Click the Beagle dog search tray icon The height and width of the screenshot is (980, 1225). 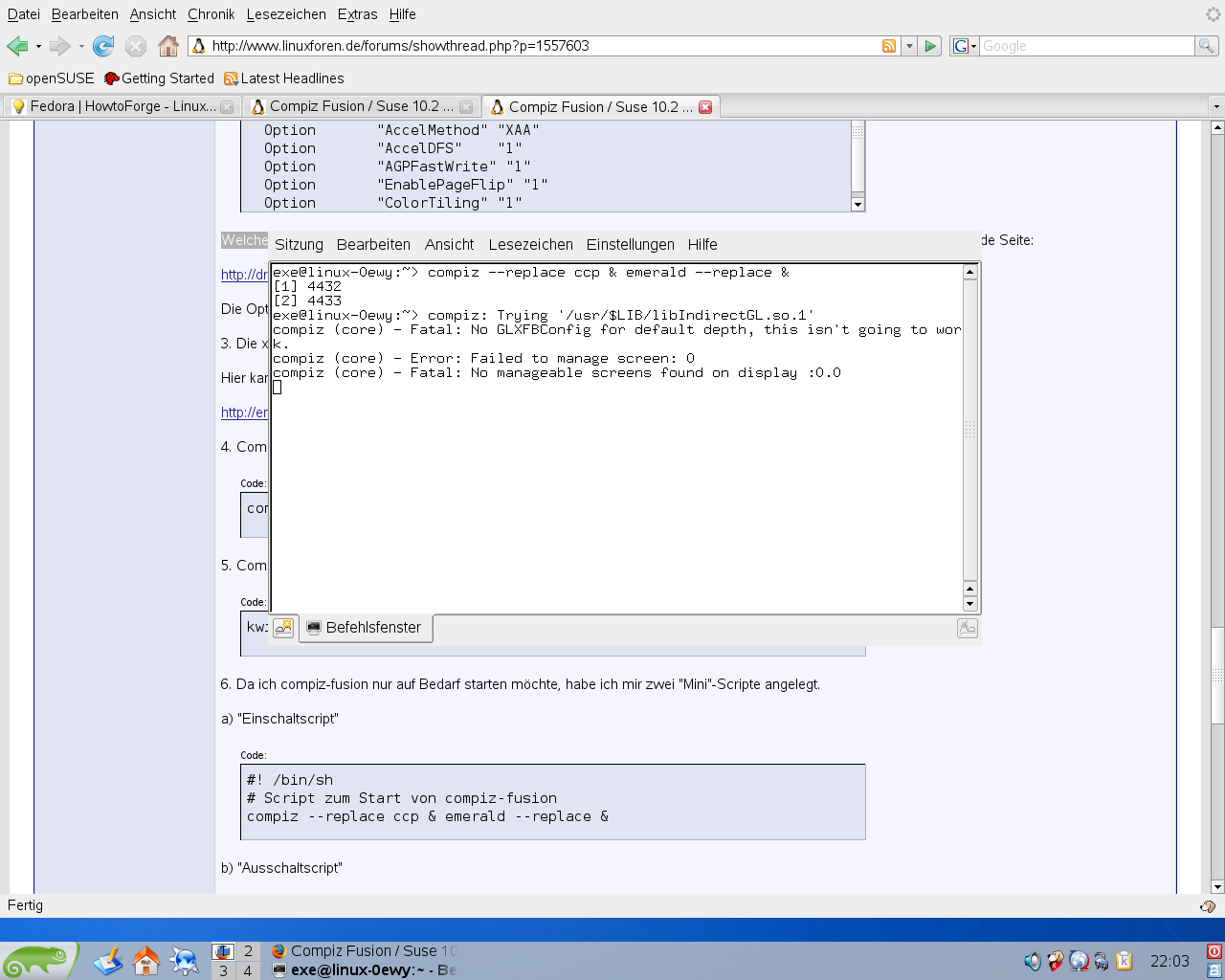[x=1056, y=961]
